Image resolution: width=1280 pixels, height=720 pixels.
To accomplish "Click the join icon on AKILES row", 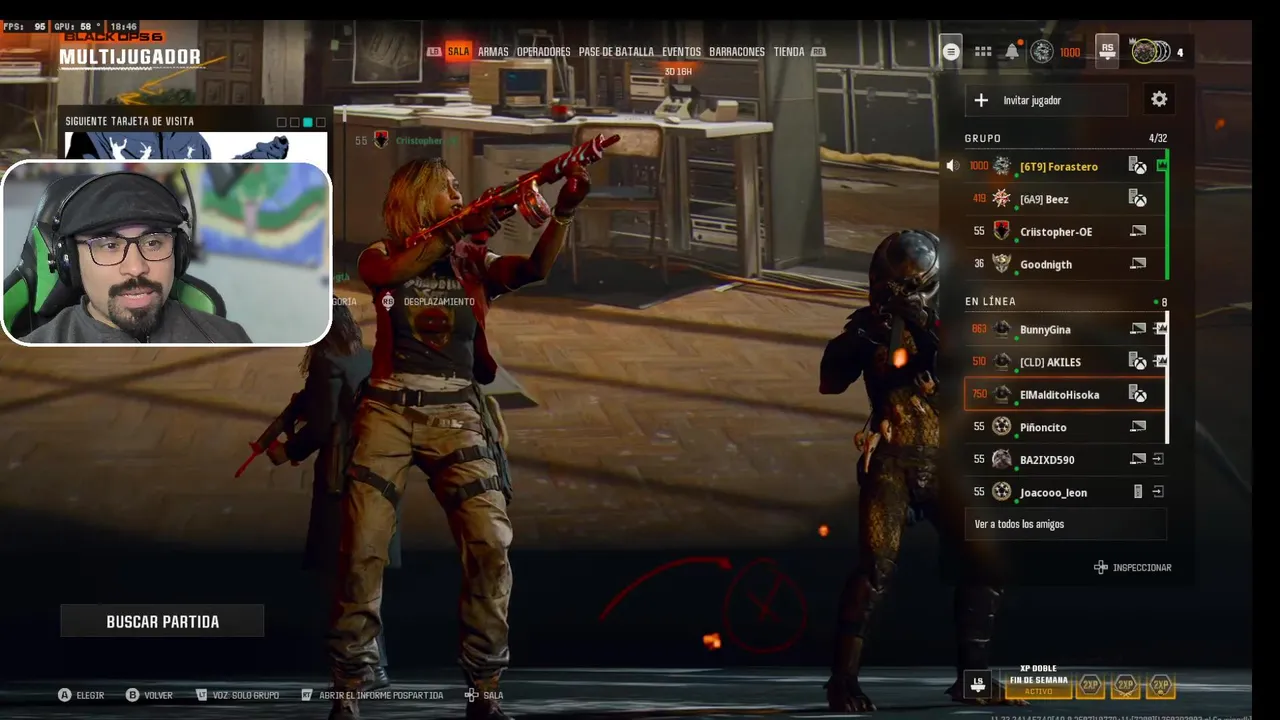I will pos(1160,361).
